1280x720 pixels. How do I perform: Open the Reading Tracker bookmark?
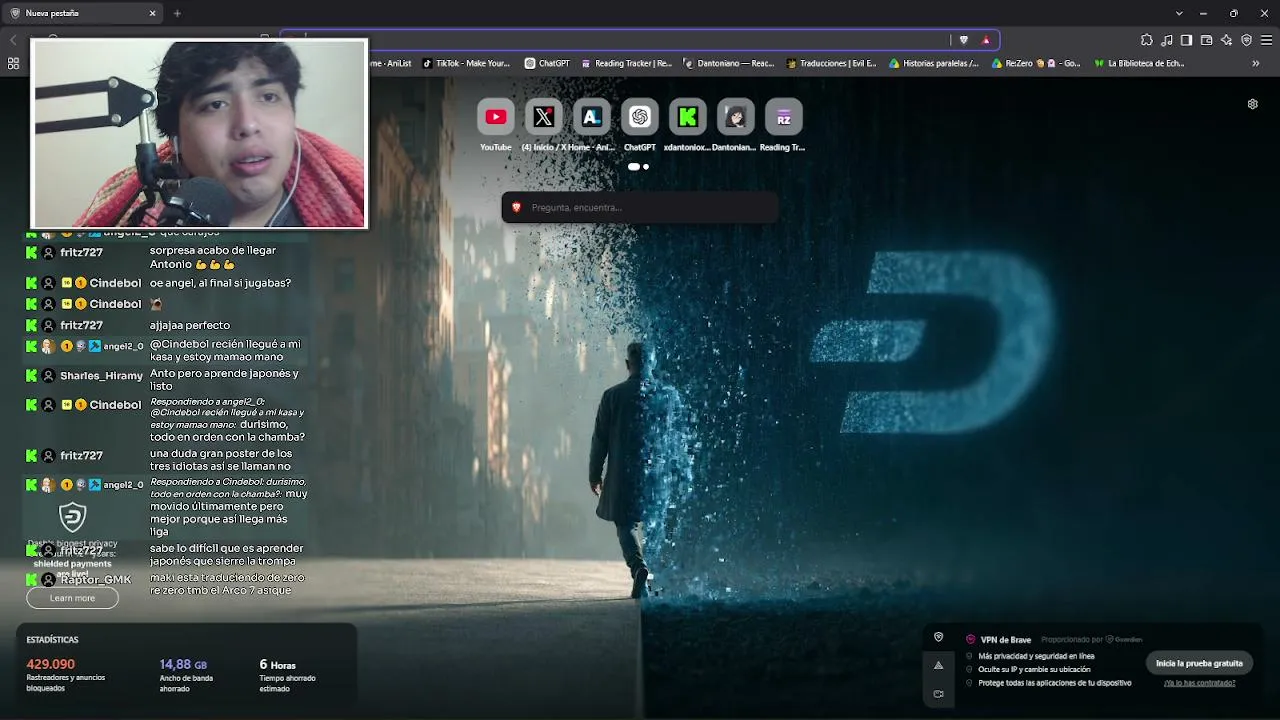click(x=626, y=63)
